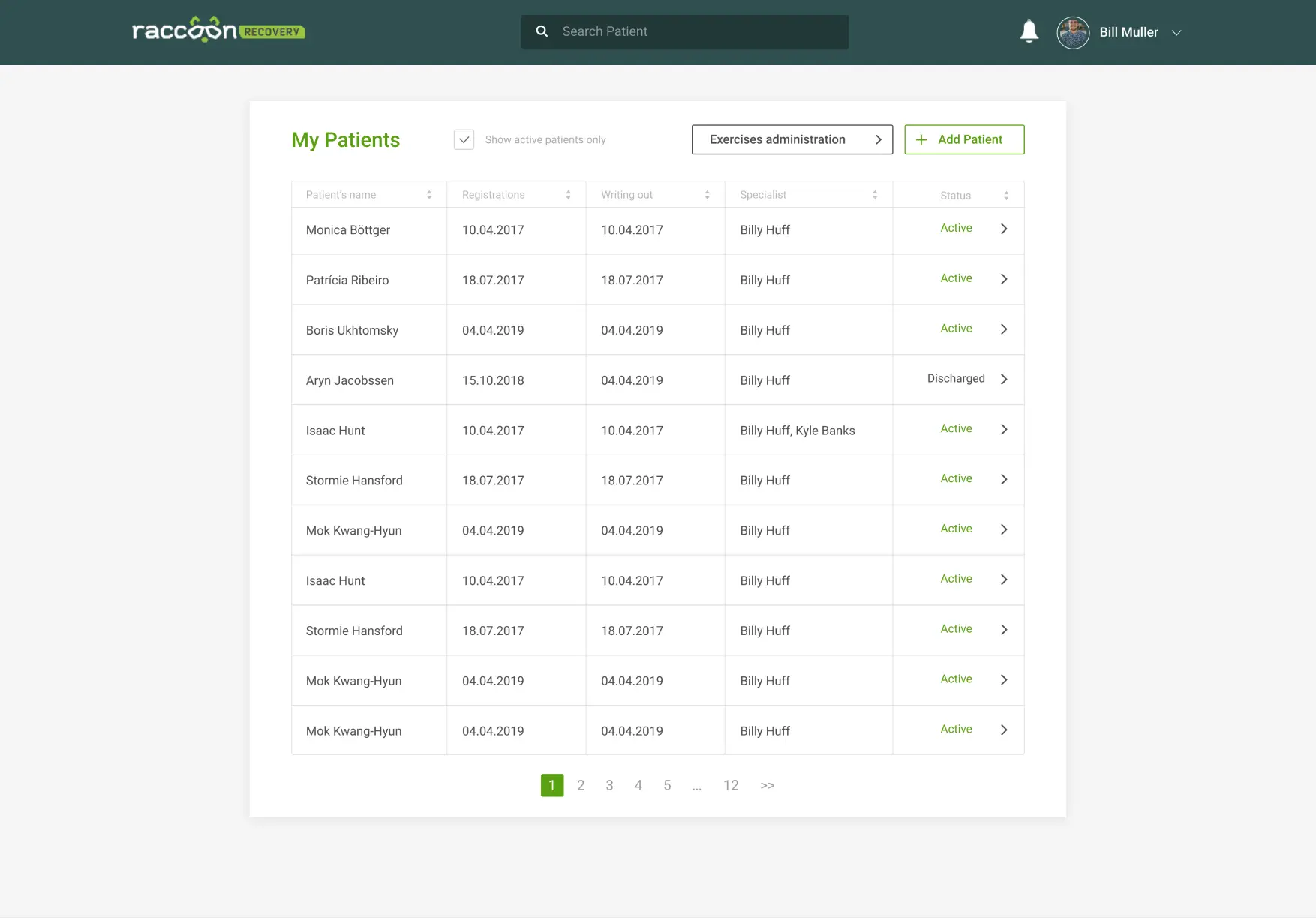Sort table by Specialist column arrows
Image resolution: width=1316 pixels, height=918 pixels.
[875, 195]
